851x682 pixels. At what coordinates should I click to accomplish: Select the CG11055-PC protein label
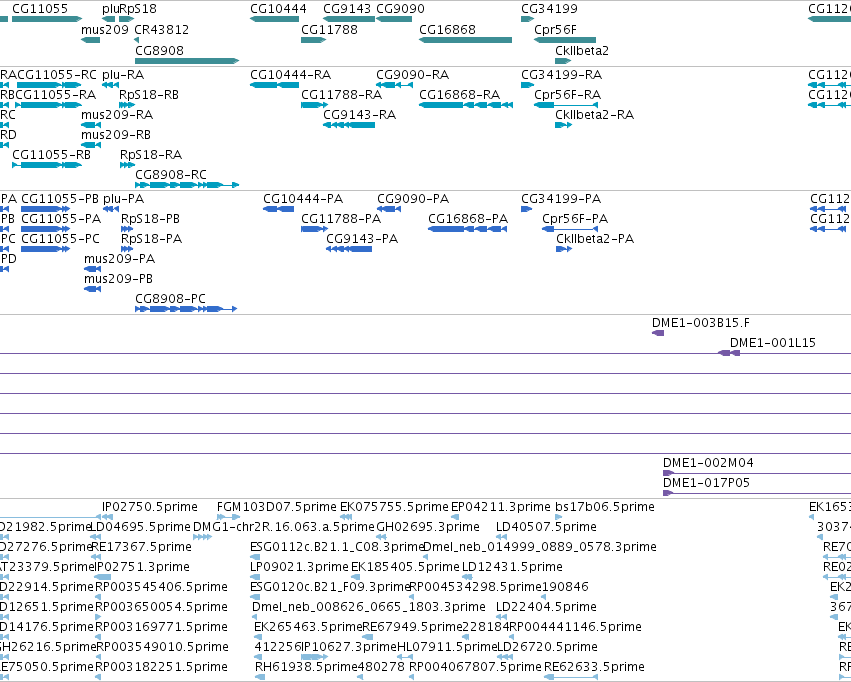point(61,239)
